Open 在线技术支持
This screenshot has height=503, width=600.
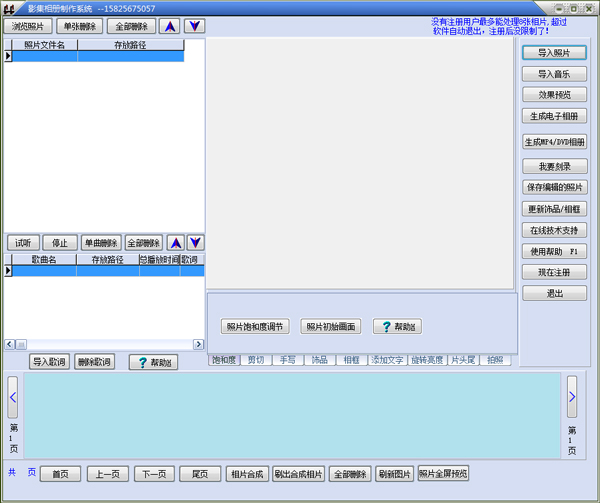click(554, 230)
